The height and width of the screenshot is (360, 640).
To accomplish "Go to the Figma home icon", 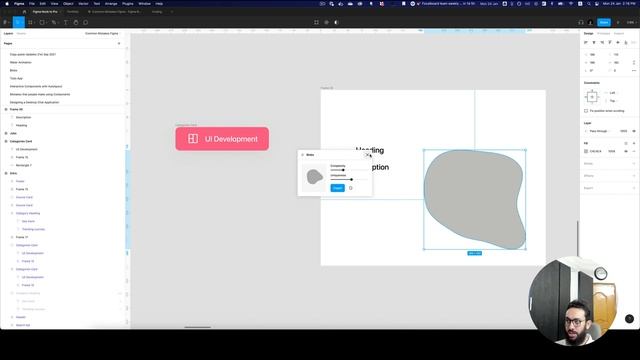I will click(24, 12).
